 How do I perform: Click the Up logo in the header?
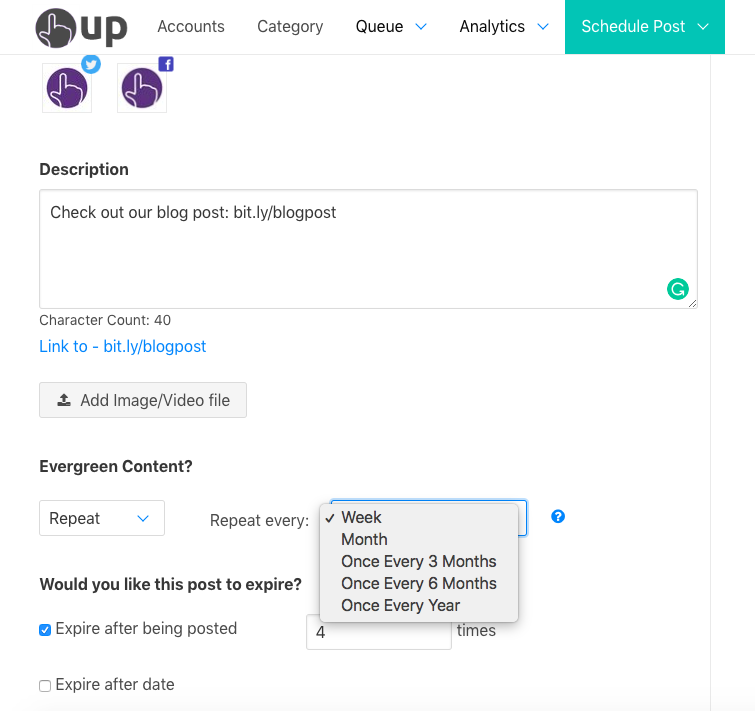(81, 27)
